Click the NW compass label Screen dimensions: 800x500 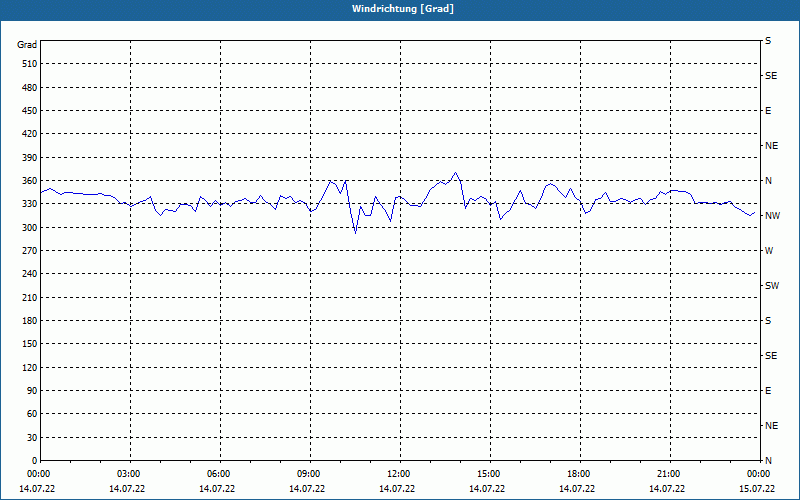click(x=772, y=216)
